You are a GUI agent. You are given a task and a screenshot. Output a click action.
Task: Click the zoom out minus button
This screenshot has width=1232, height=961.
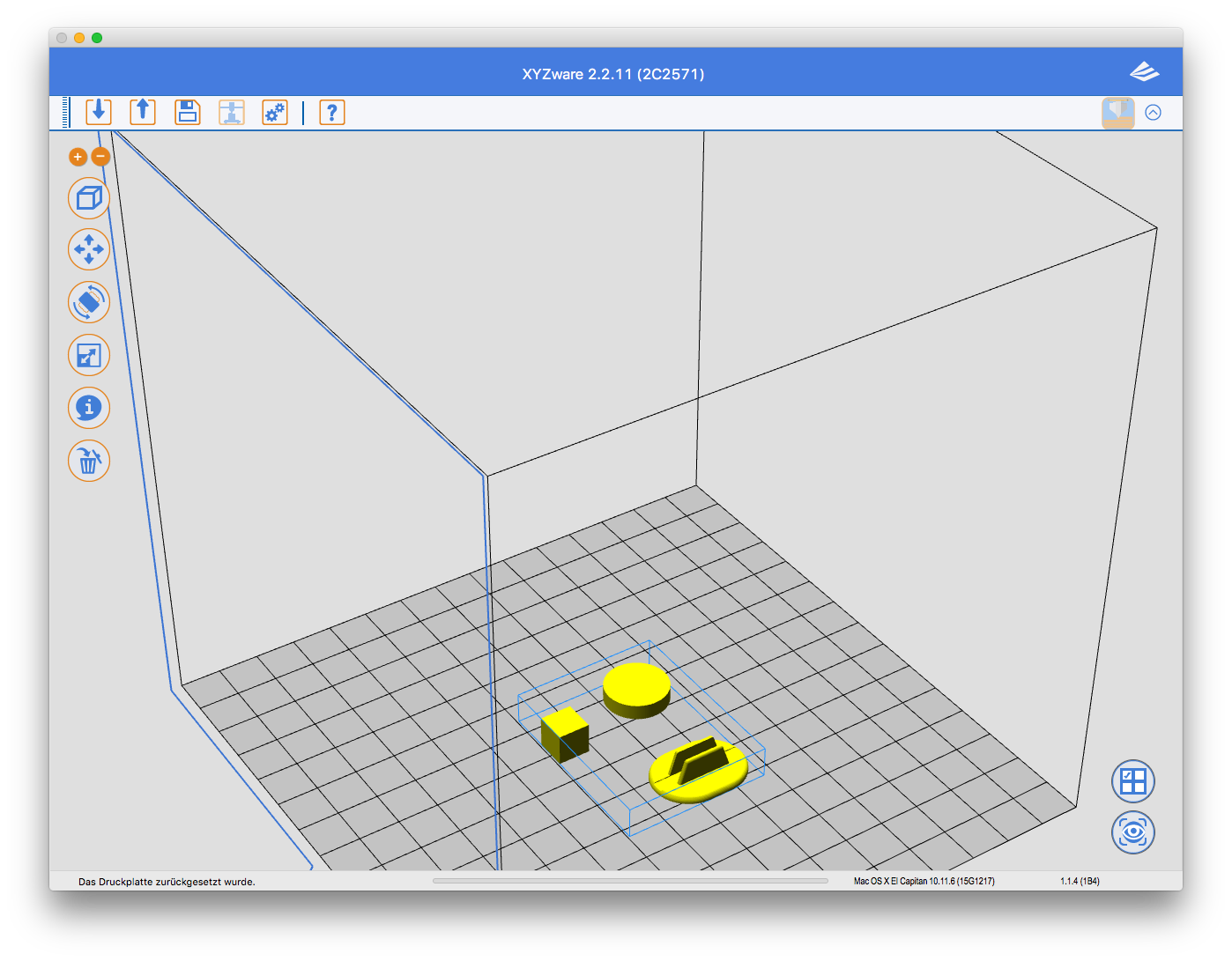pos(100,157)
